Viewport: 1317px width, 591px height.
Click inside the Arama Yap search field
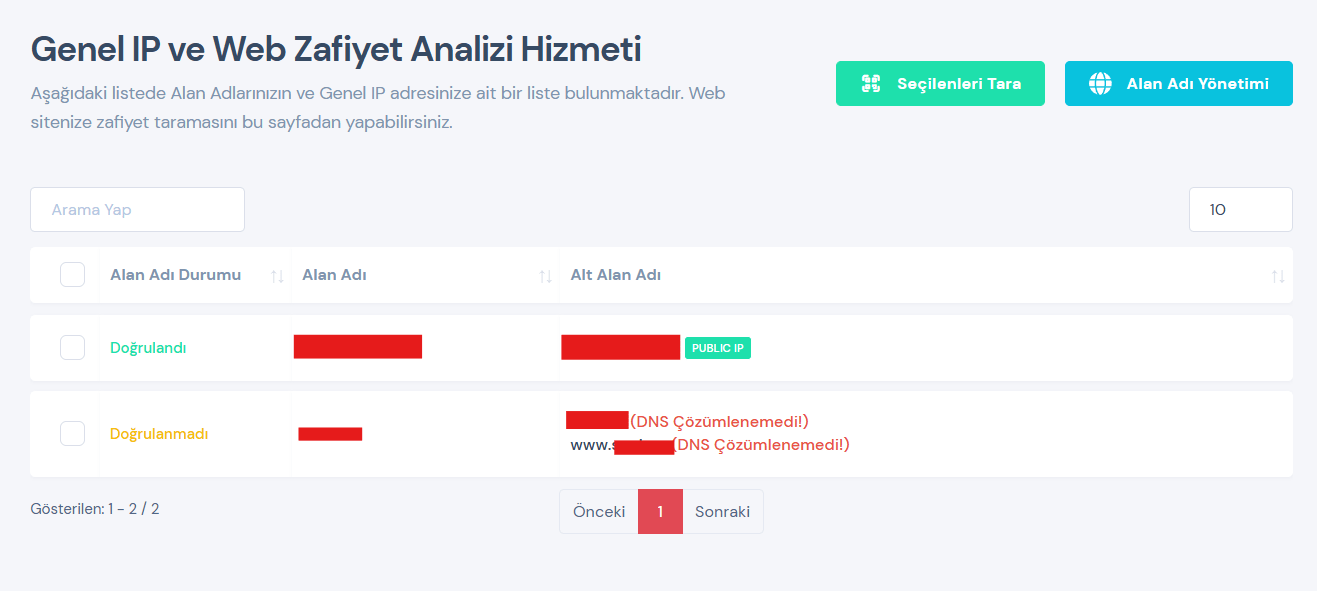tap(137, 209)
